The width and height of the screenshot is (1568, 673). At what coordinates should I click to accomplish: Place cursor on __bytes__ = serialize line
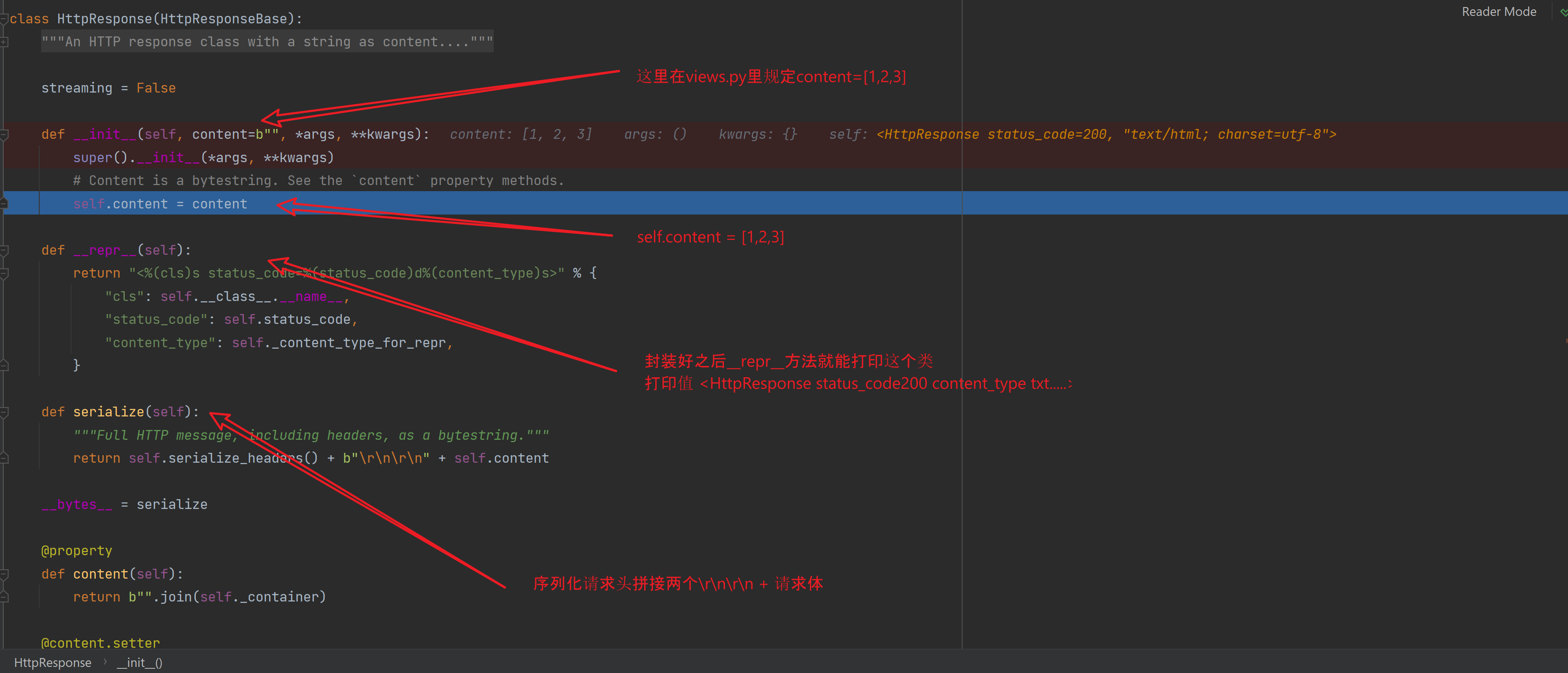[124, 504]
